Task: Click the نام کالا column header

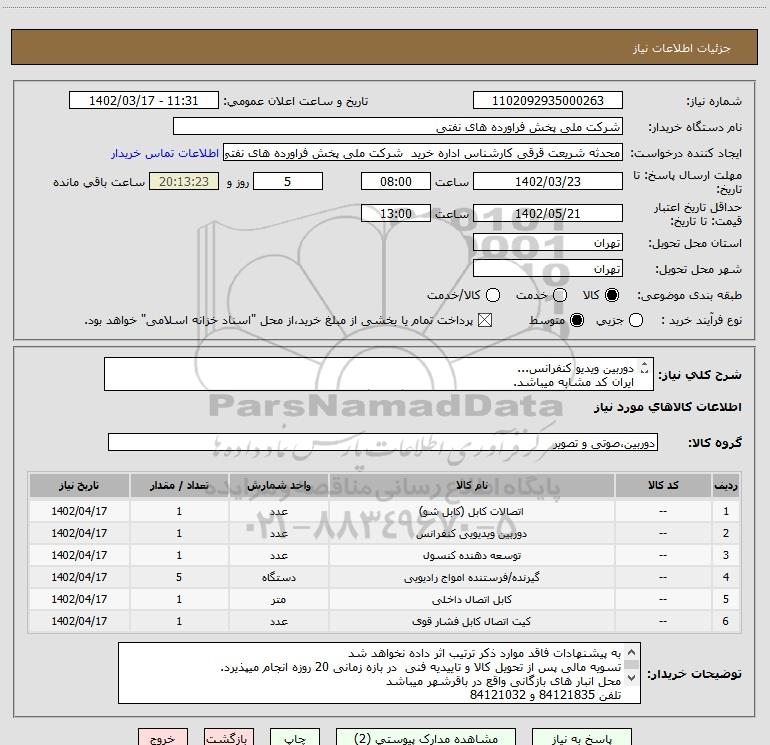Action: tap(471, 485)
